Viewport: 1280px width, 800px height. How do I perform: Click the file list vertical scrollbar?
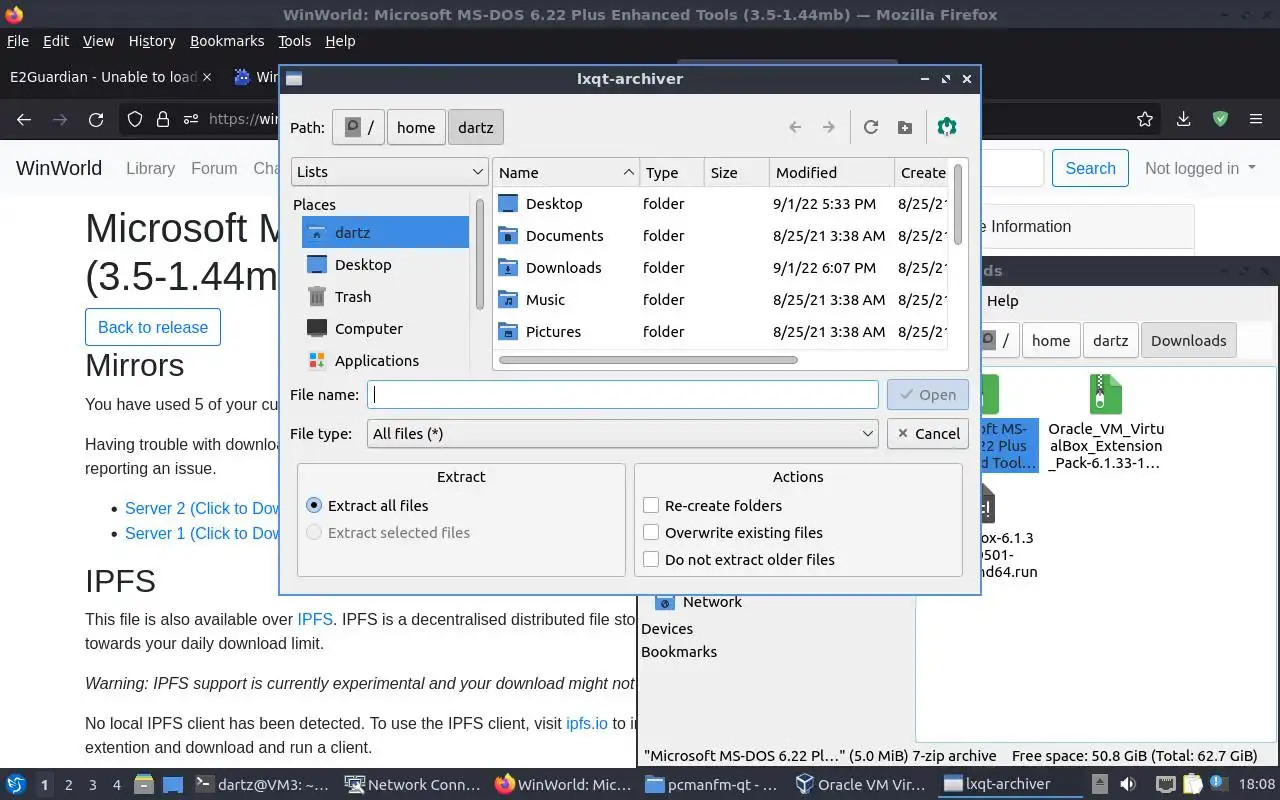958,205
